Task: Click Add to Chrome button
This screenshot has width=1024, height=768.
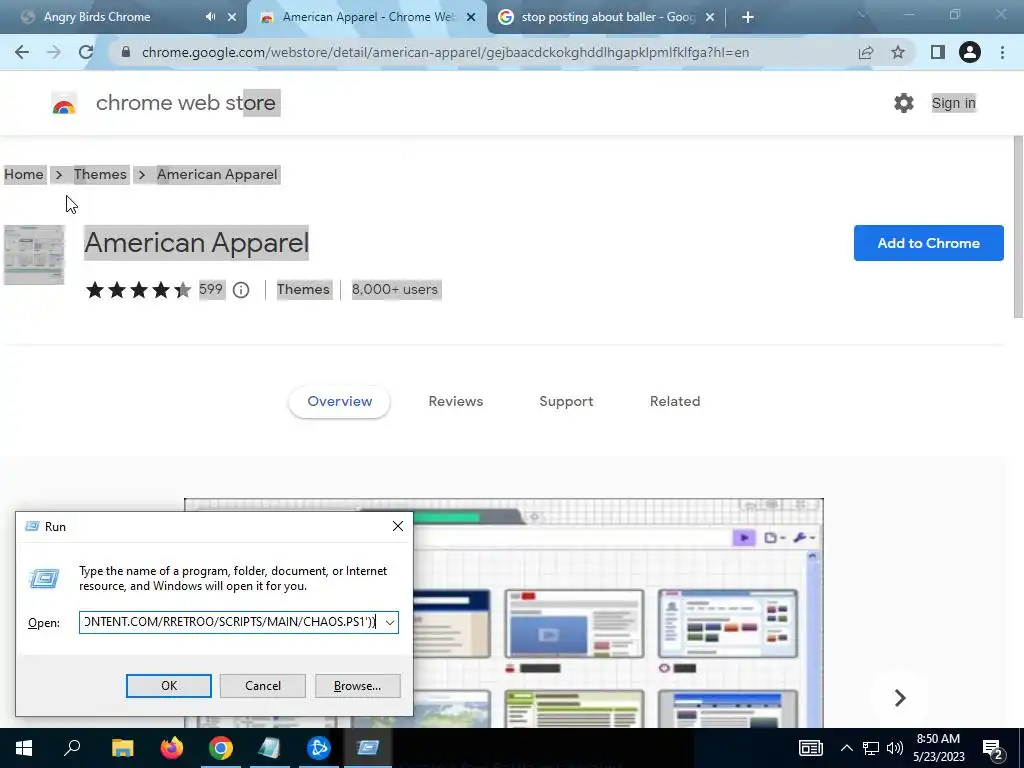Action: (x=929, y=243)
